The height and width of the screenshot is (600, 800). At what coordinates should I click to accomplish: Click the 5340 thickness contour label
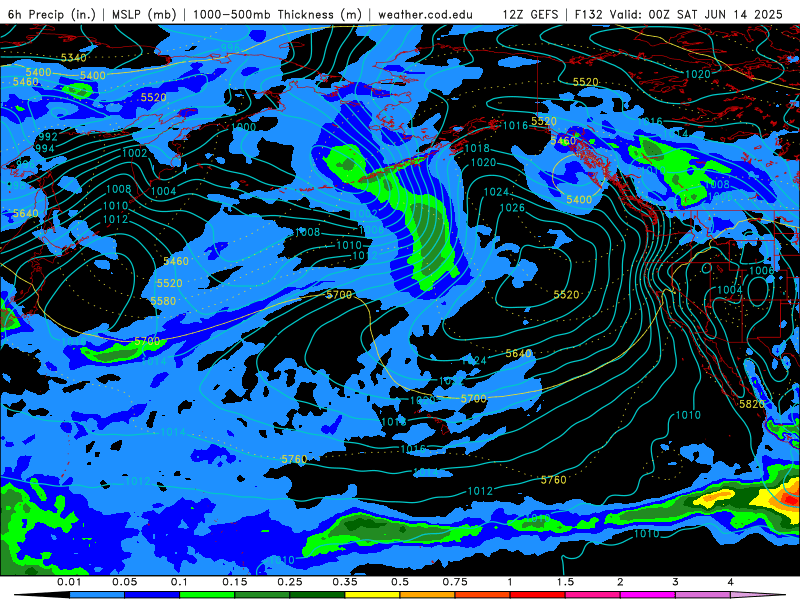[x=74, y=58]
